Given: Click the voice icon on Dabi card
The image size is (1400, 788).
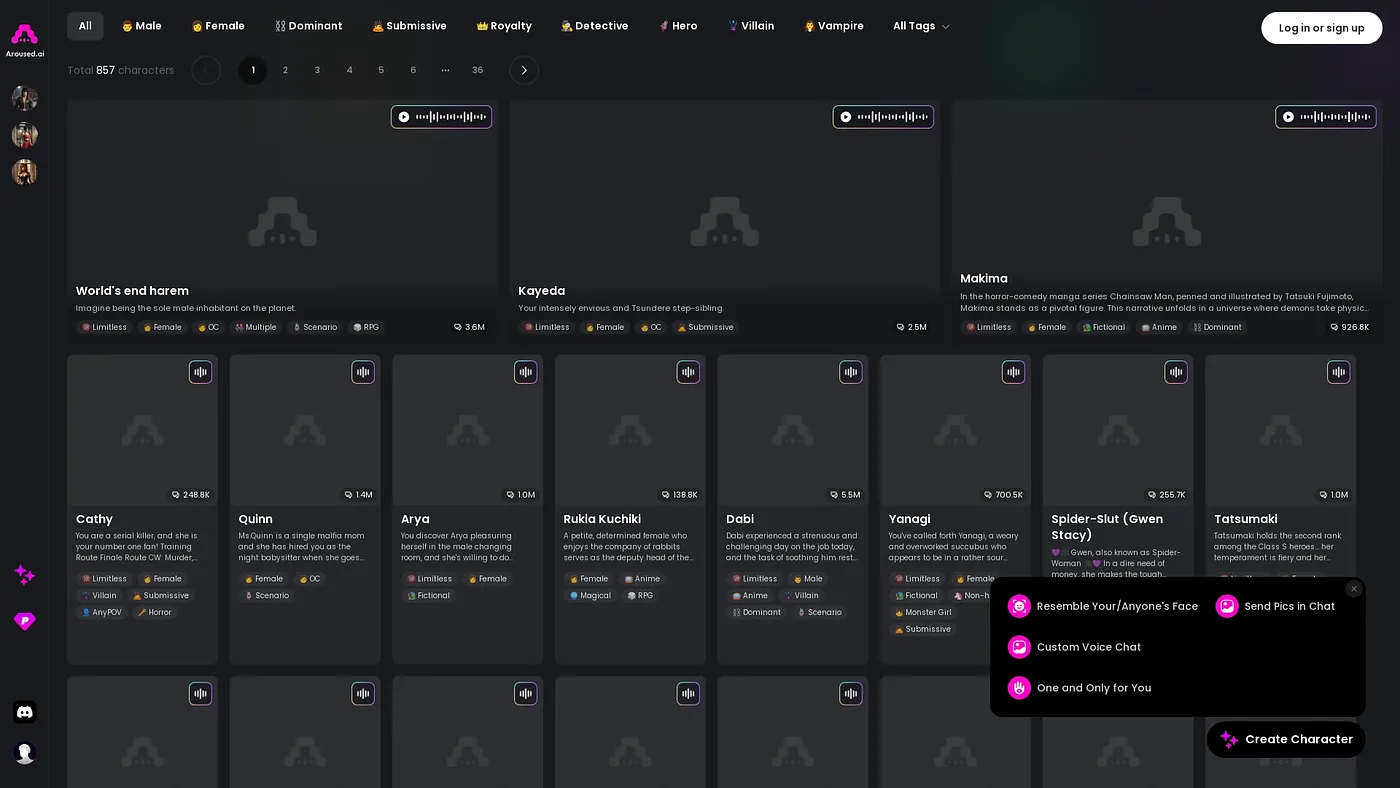Looking at the screenshot, I should [851, 372].
